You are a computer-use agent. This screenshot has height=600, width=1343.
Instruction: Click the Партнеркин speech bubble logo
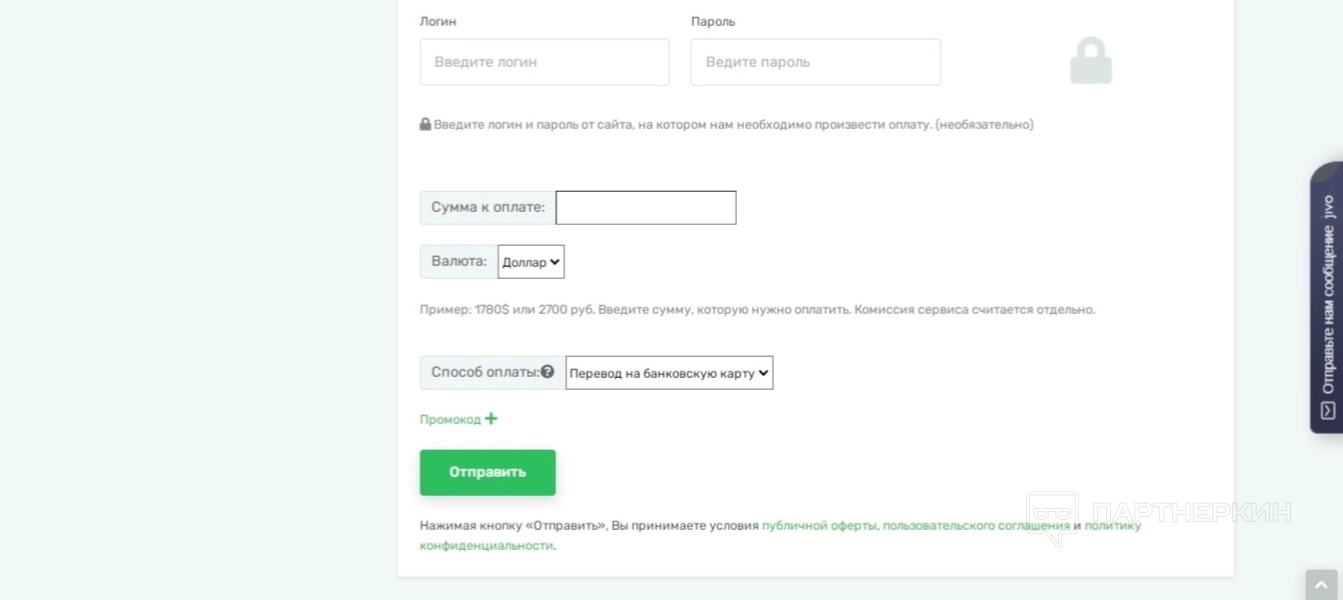pos(1052,517)
